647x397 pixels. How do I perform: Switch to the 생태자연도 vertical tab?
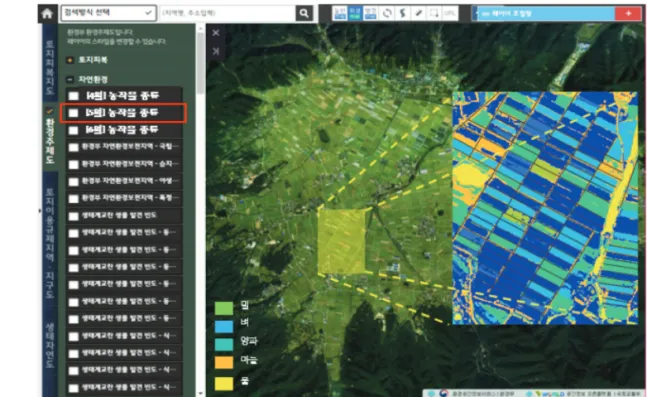(50, 346)
